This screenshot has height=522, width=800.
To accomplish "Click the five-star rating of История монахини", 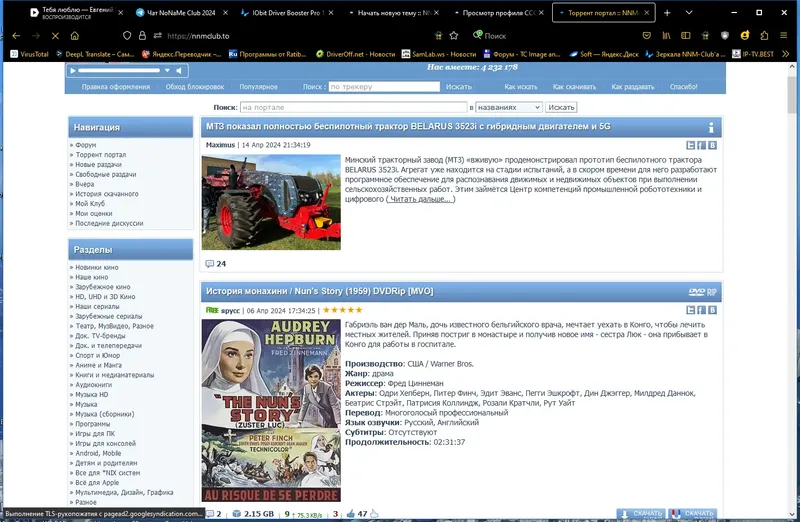I will 343,310.
